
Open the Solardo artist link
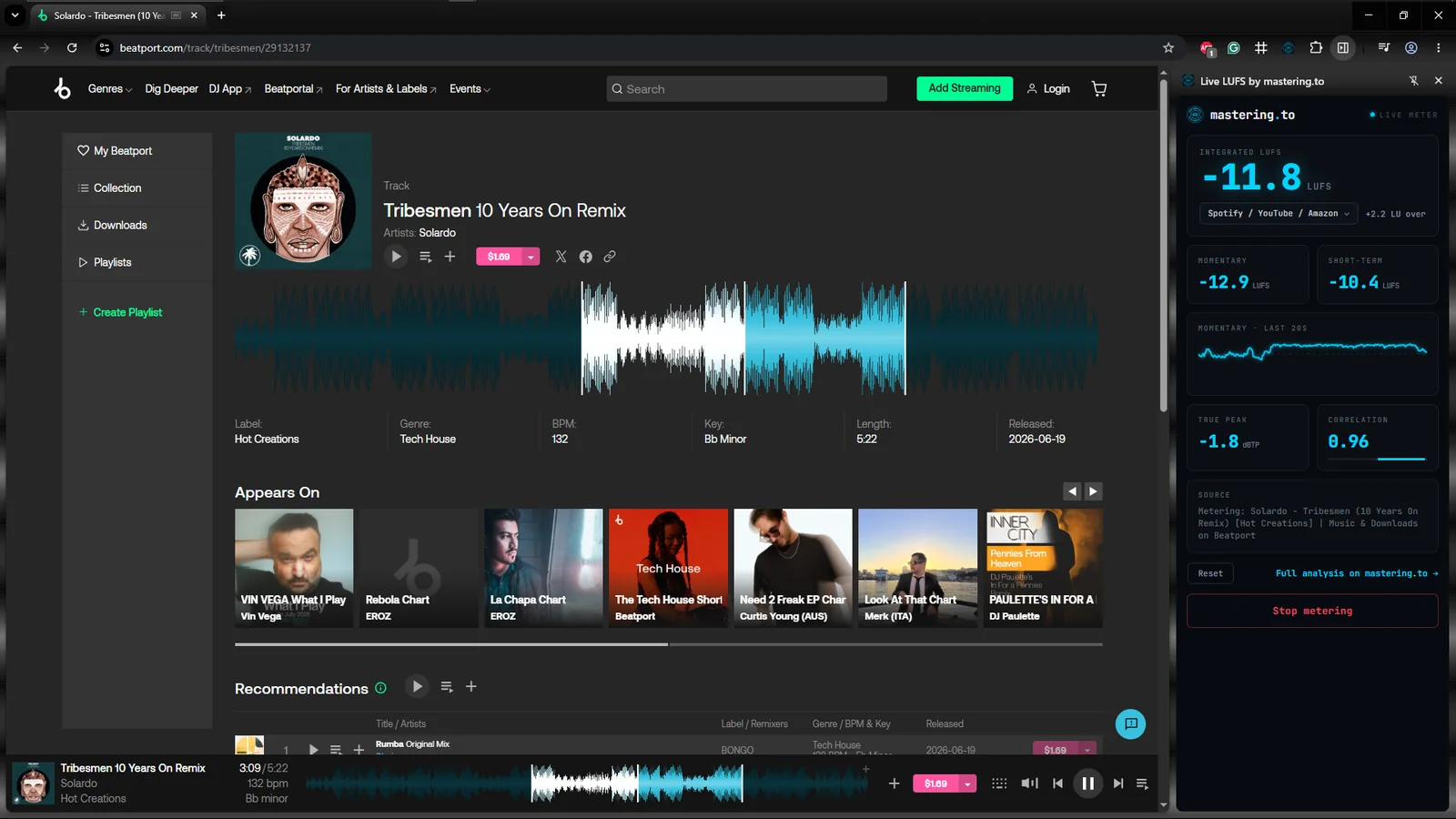(437, 233)
